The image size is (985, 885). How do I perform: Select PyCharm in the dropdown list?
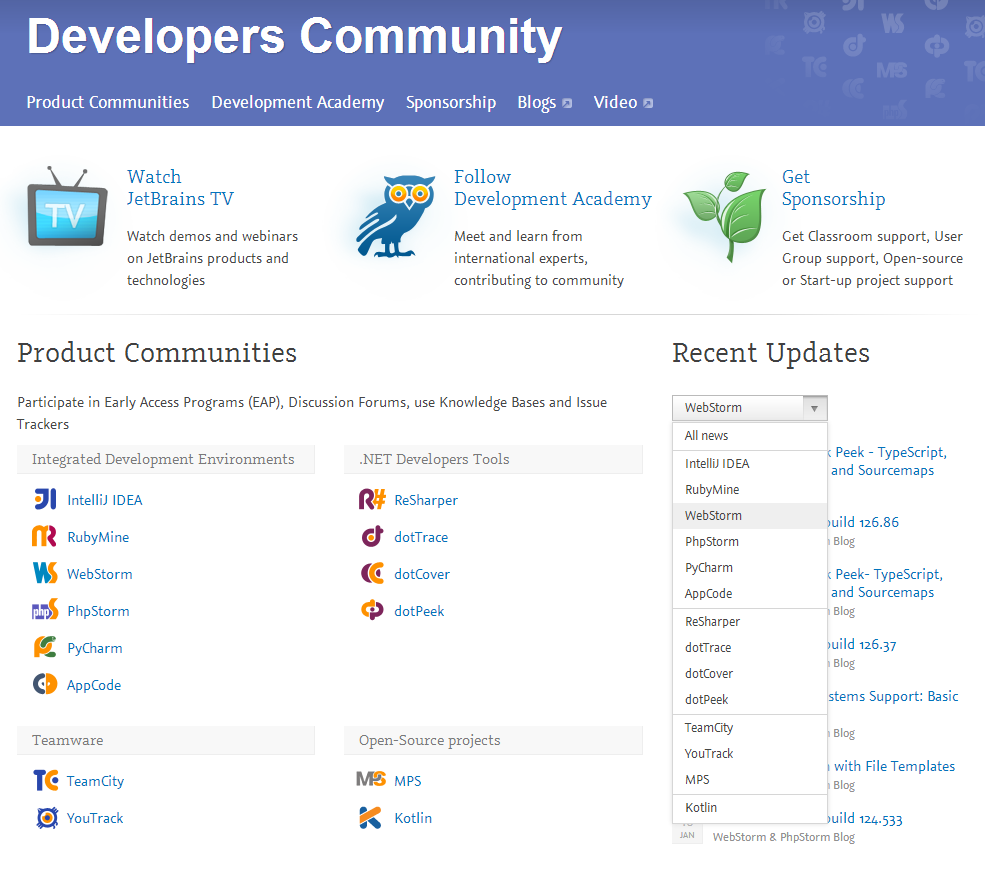(749, 568)
